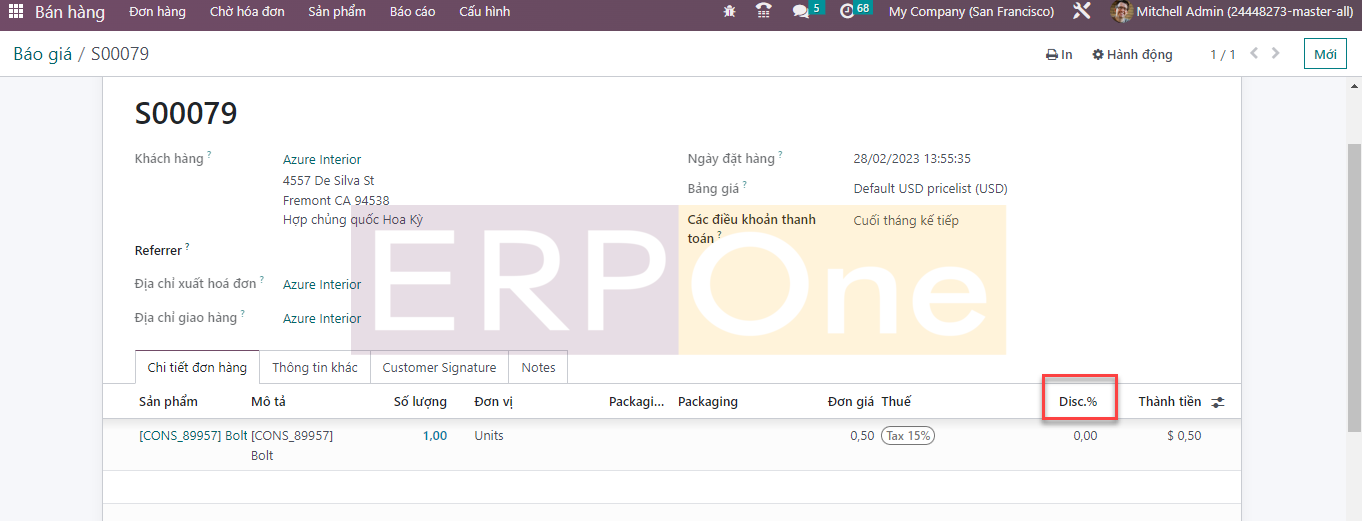Viewport: 1362px width, 521px height.
Task: Click the In print button
Action: tap(1059, 55)
